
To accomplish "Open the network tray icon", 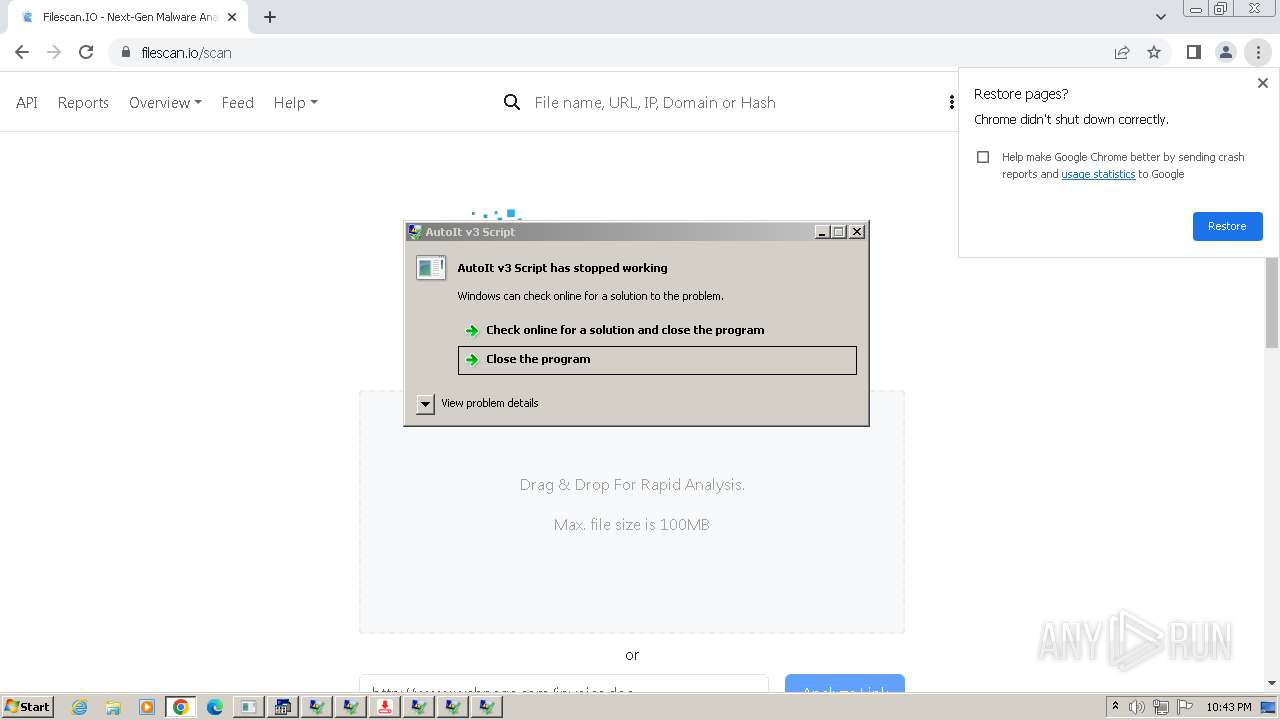I will pyautogui.click(x=1161, y=707).
